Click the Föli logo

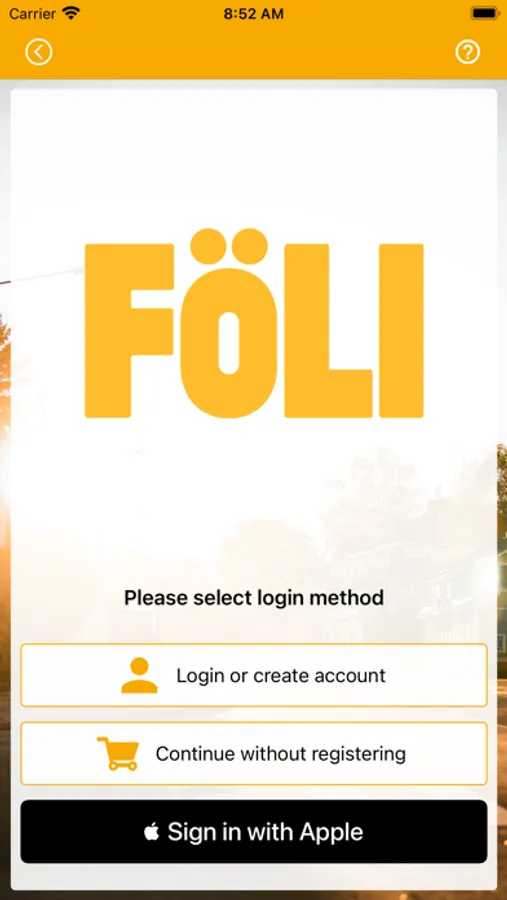coord(254,323)
